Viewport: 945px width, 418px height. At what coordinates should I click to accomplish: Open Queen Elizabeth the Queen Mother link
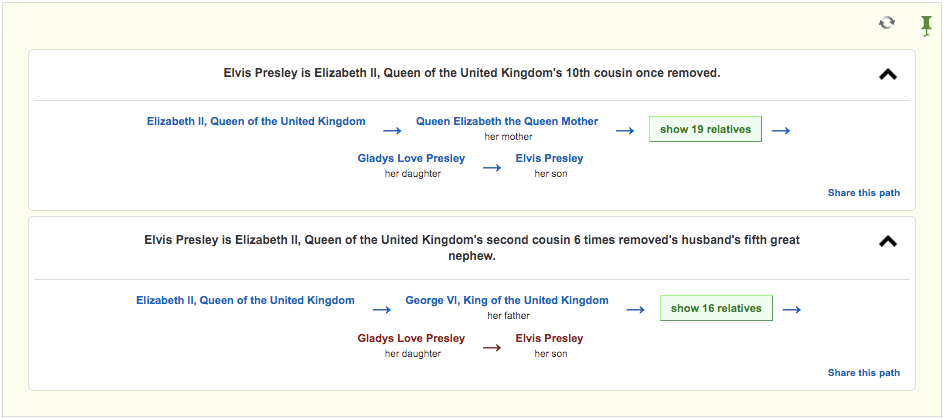(507, 121)
